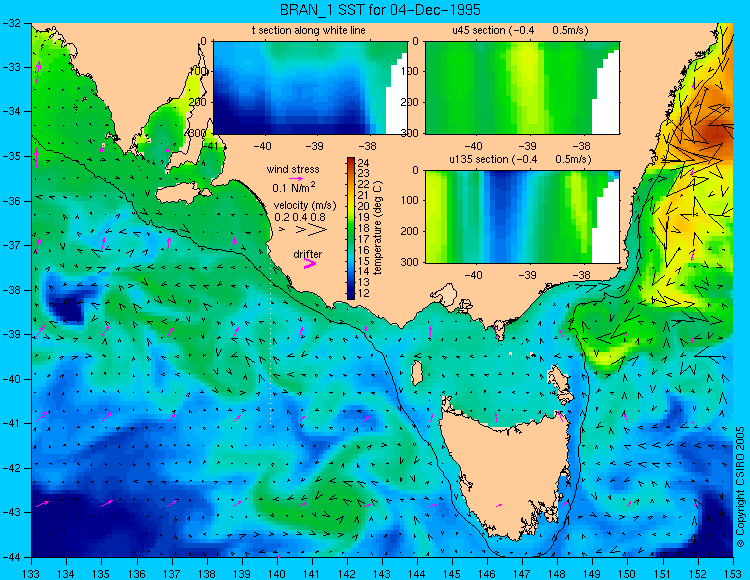Click the longitude label 133 on x-axis
This screenshot has width=750, height=580.
32,574
